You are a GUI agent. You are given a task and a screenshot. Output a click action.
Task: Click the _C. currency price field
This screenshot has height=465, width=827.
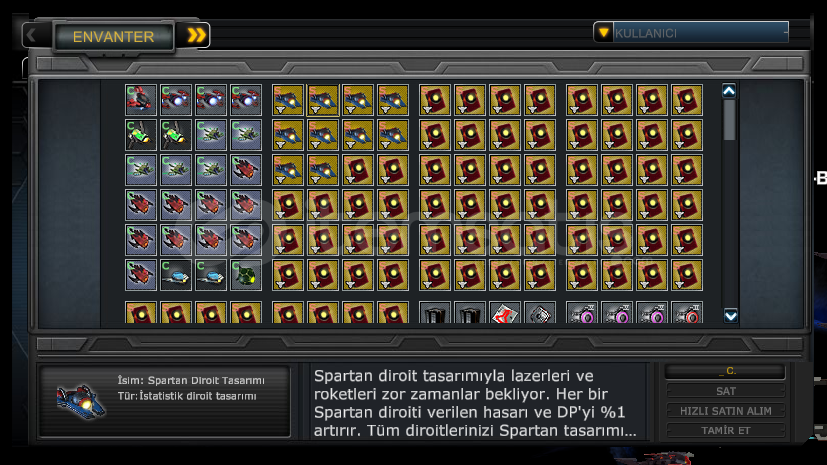click(726, 371)
